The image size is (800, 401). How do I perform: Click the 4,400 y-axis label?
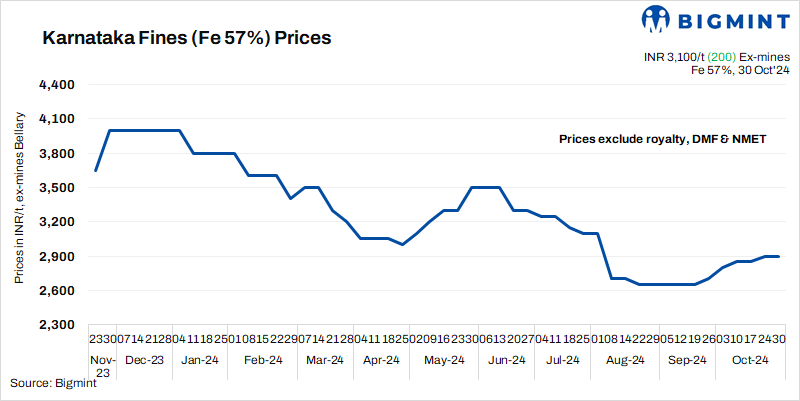58,85
